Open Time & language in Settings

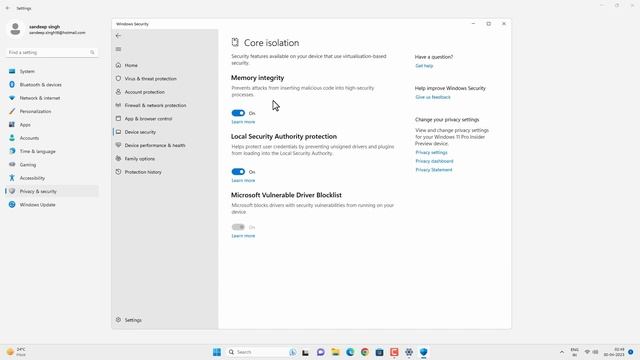52,151
